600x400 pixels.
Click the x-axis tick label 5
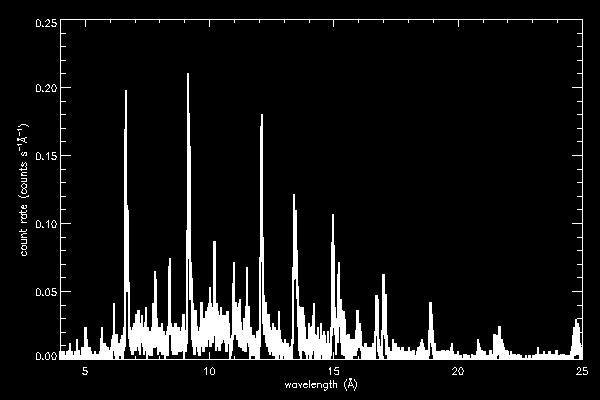pos(85,371)
